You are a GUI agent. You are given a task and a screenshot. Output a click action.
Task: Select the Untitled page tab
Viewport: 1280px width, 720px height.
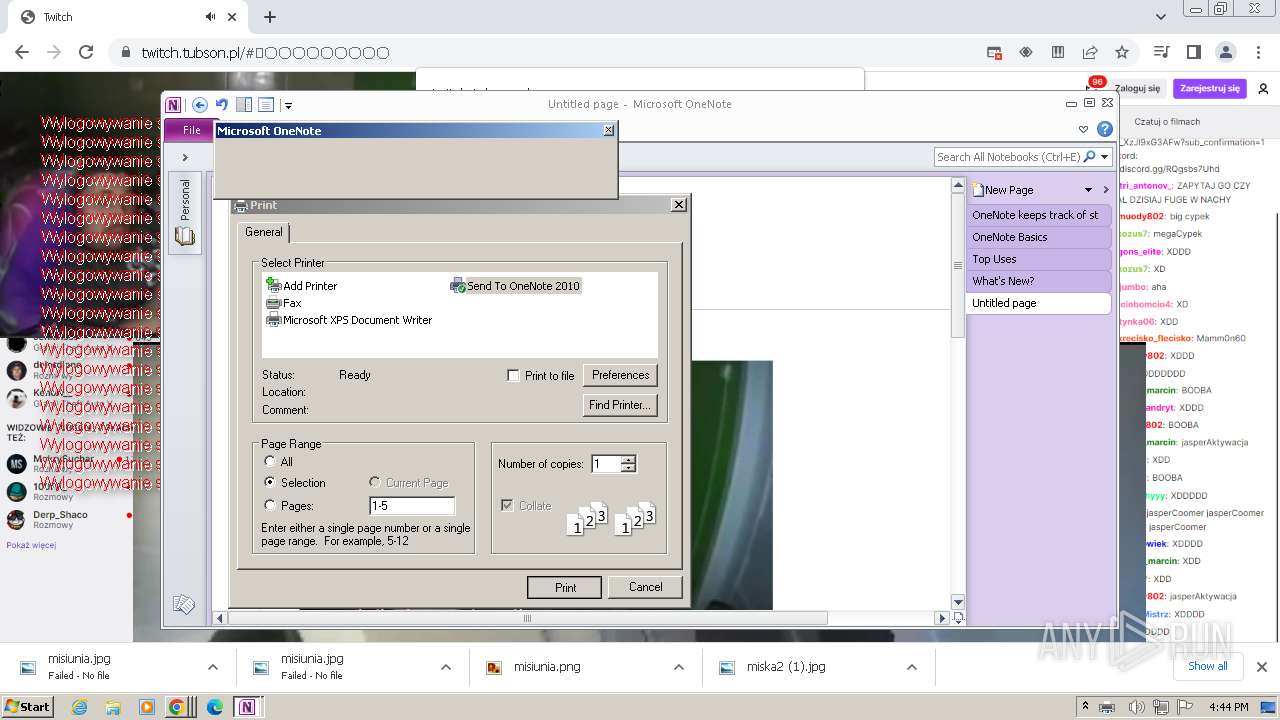pos(1039,303)
